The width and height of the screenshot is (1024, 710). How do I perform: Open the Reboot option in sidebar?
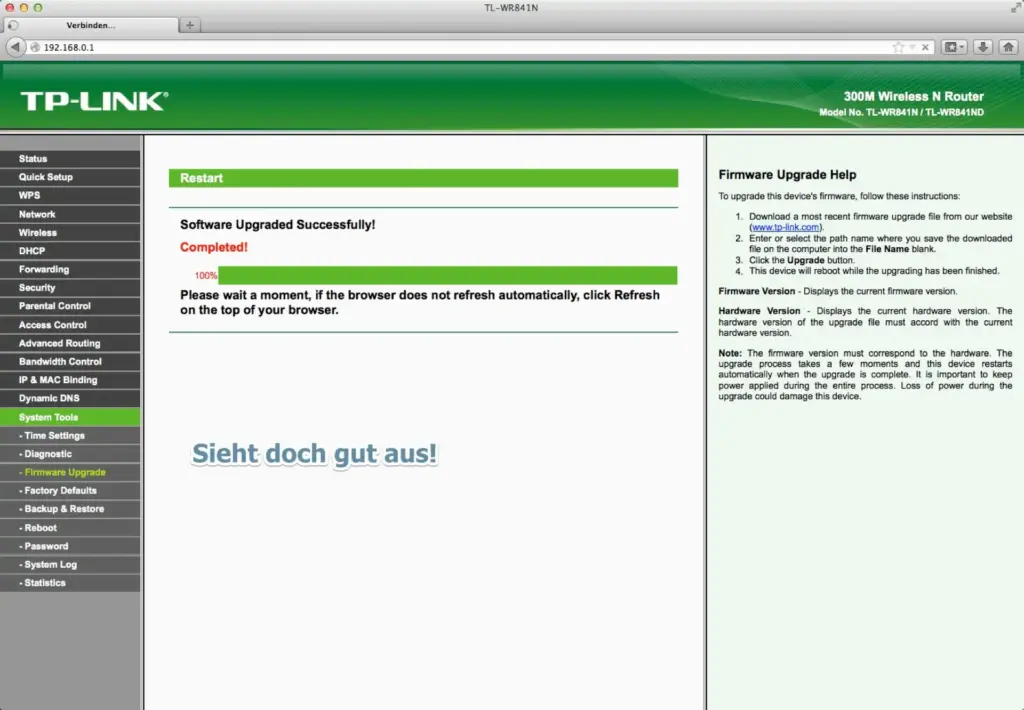coord(41,527)
